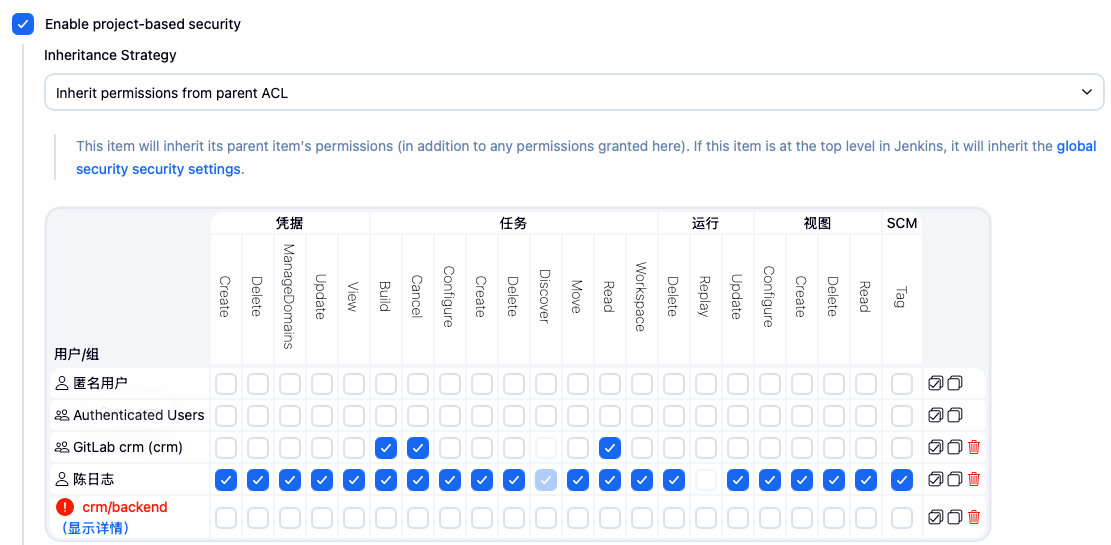Select all permissions for GitLab crm row
1111x545 pixels.
(x=935, y=448)
